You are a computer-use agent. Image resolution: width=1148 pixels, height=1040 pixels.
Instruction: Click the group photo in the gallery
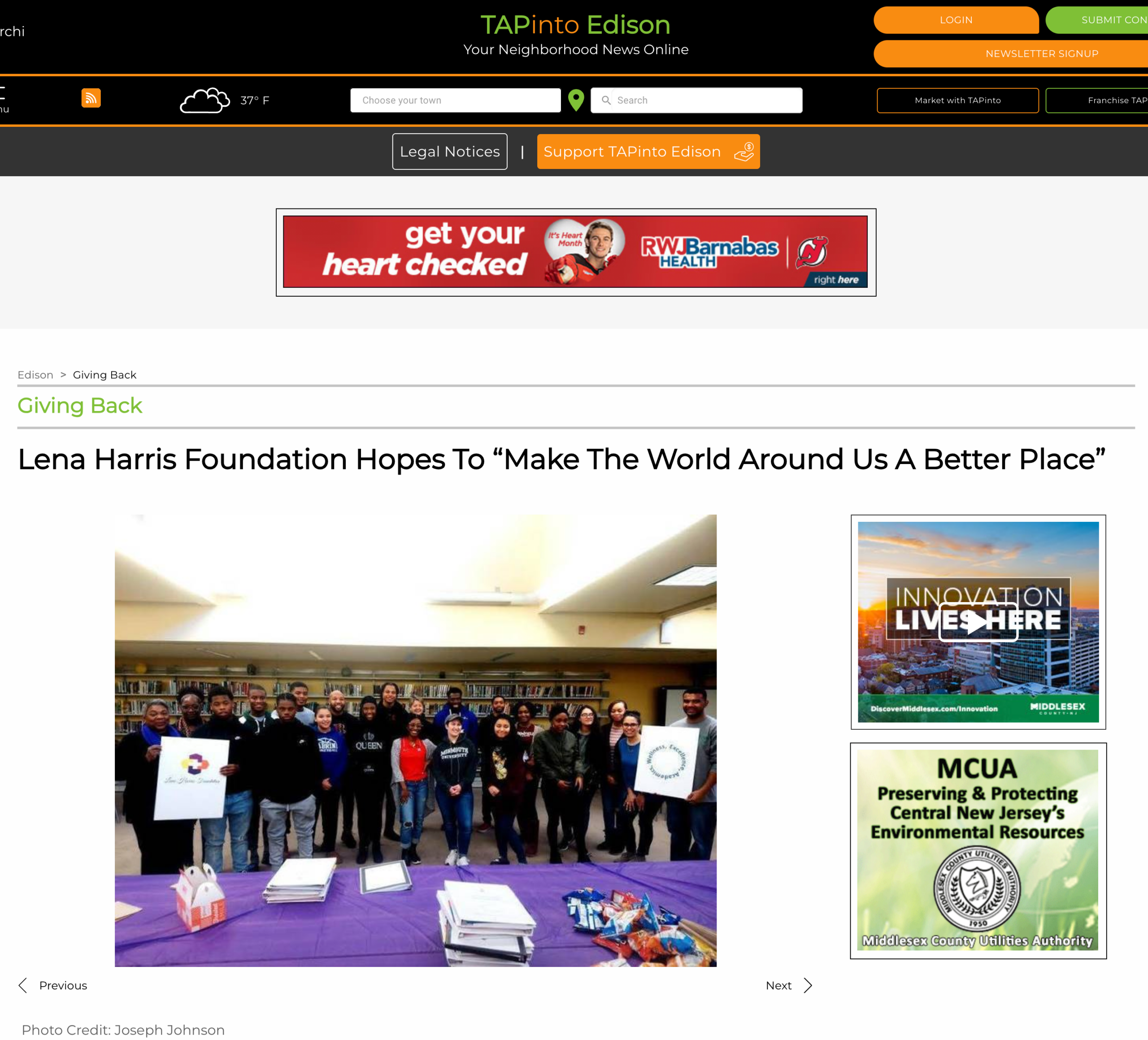pyautogui.click(x=416, y=740)
